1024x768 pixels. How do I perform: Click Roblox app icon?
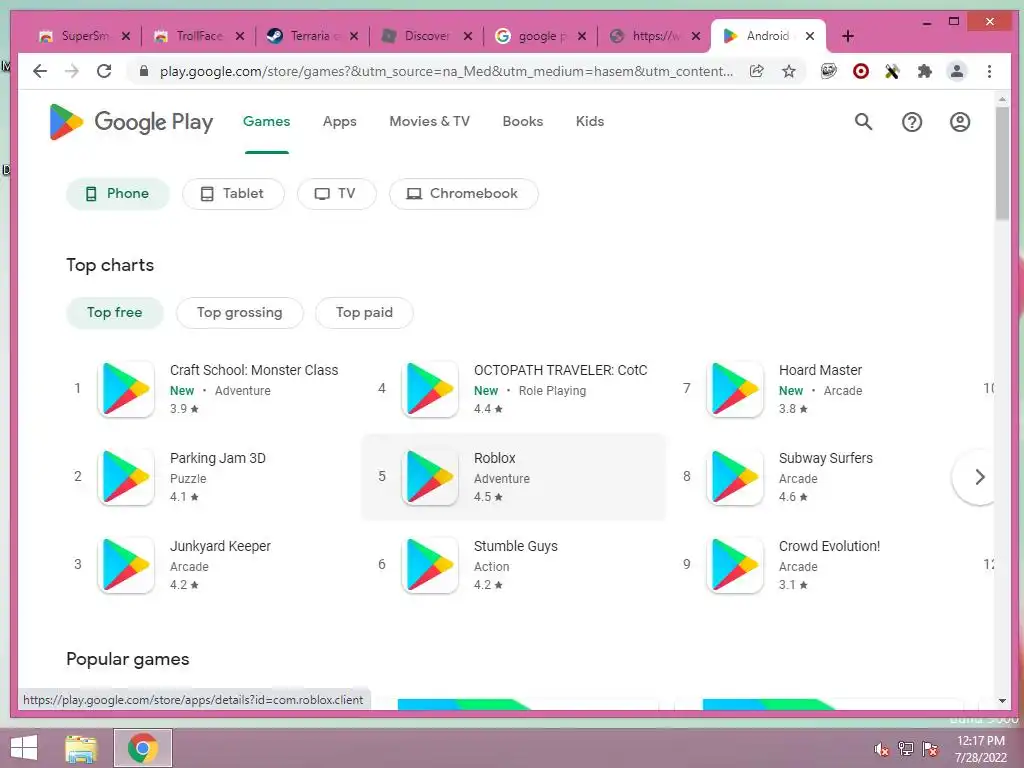pos(430,477)
